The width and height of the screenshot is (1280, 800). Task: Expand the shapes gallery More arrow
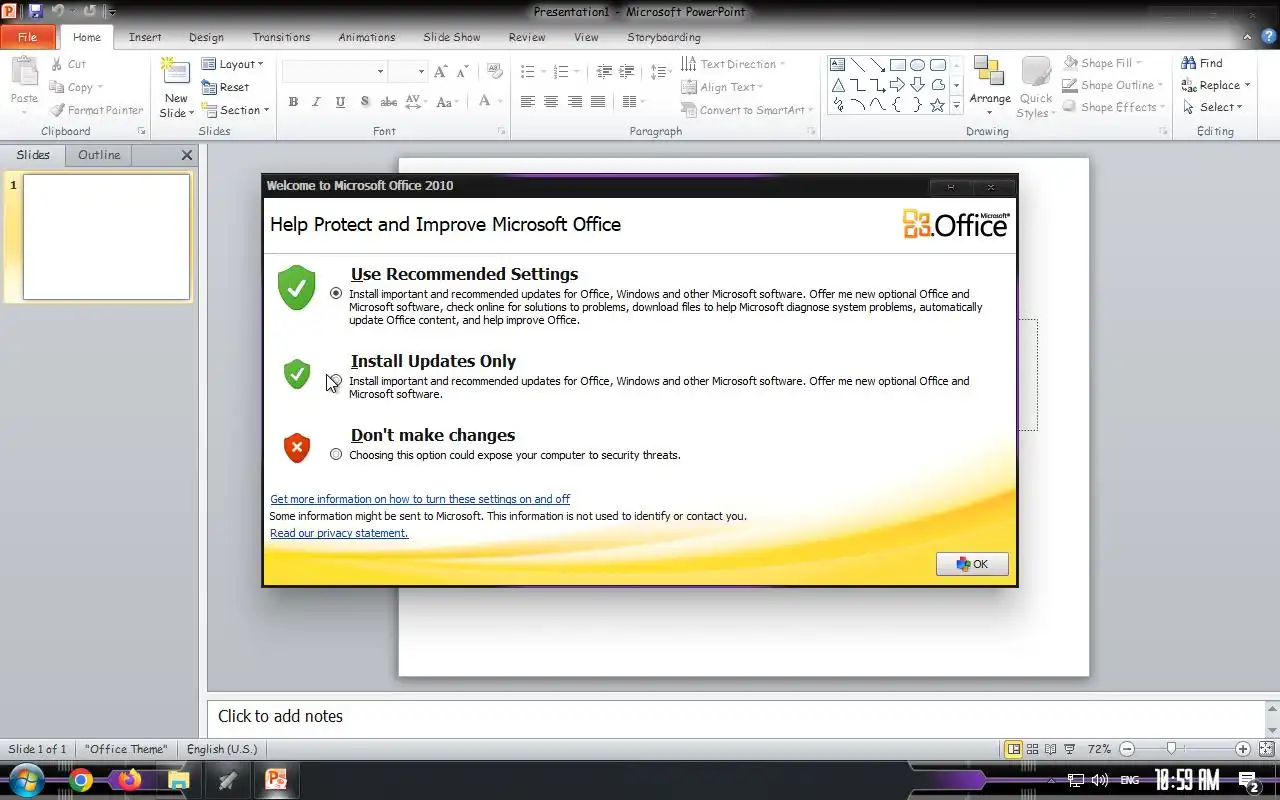pos(956,105)
